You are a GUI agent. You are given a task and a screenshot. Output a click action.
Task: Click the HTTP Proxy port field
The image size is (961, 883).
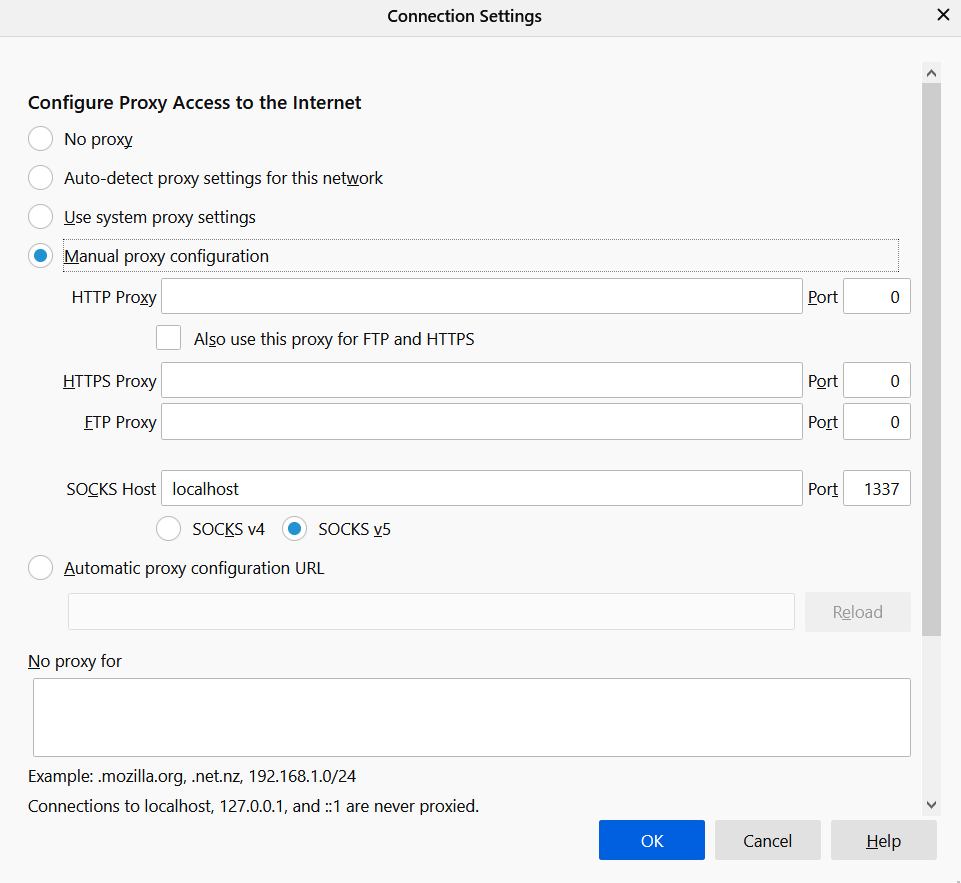coord(876,297)
